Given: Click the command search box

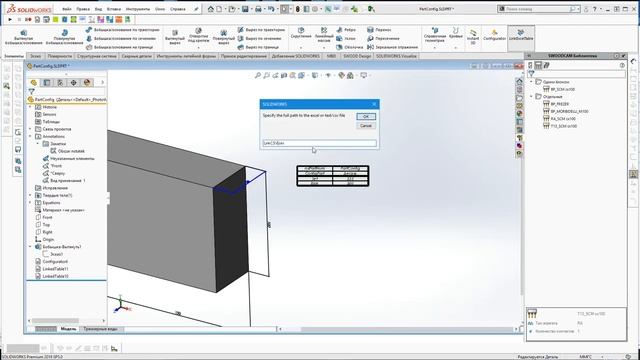Looking at the screenshot, I should click(x=539, y=9).
